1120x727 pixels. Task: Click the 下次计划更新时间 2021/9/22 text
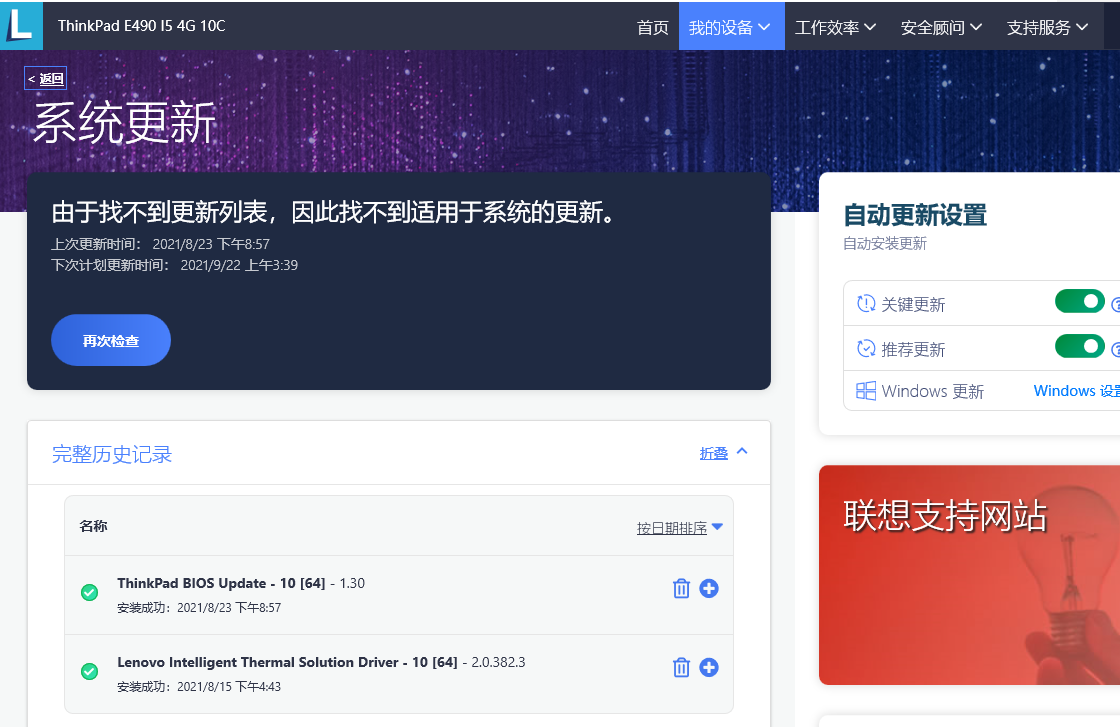(174, 265)
